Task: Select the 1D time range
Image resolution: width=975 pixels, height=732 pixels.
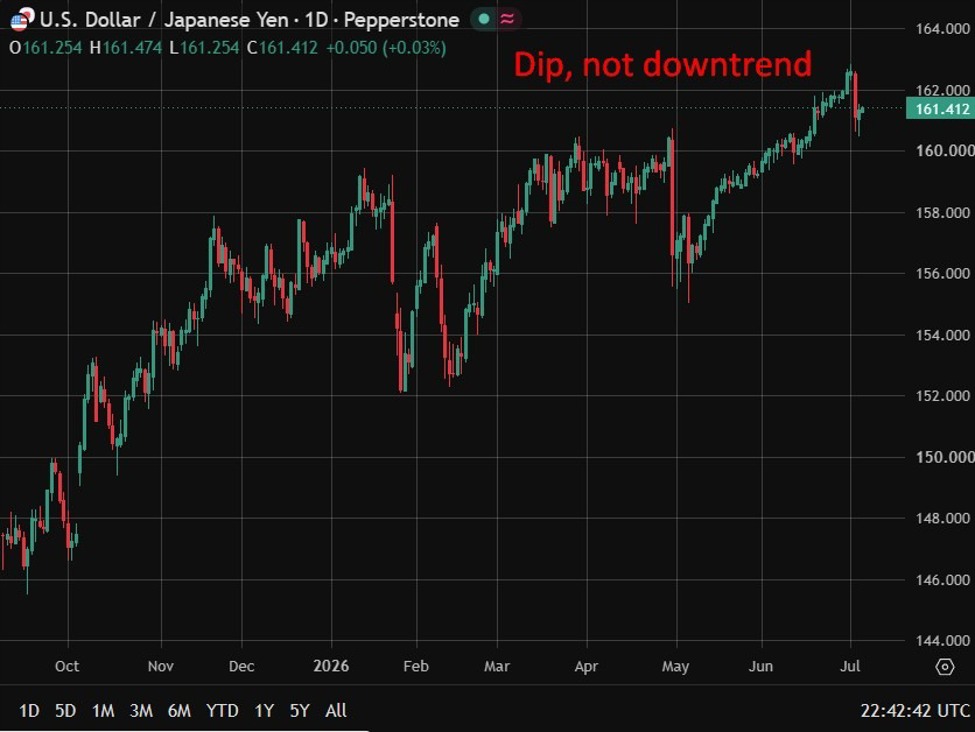Action: click(29, 710)
